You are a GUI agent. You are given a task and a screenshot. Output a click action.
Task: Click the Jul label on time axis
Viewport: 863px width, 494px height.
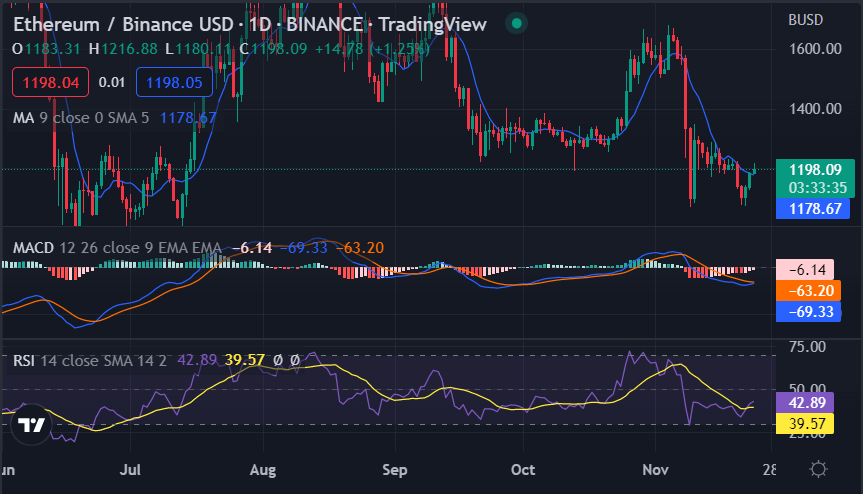click(x=130, y=470)
